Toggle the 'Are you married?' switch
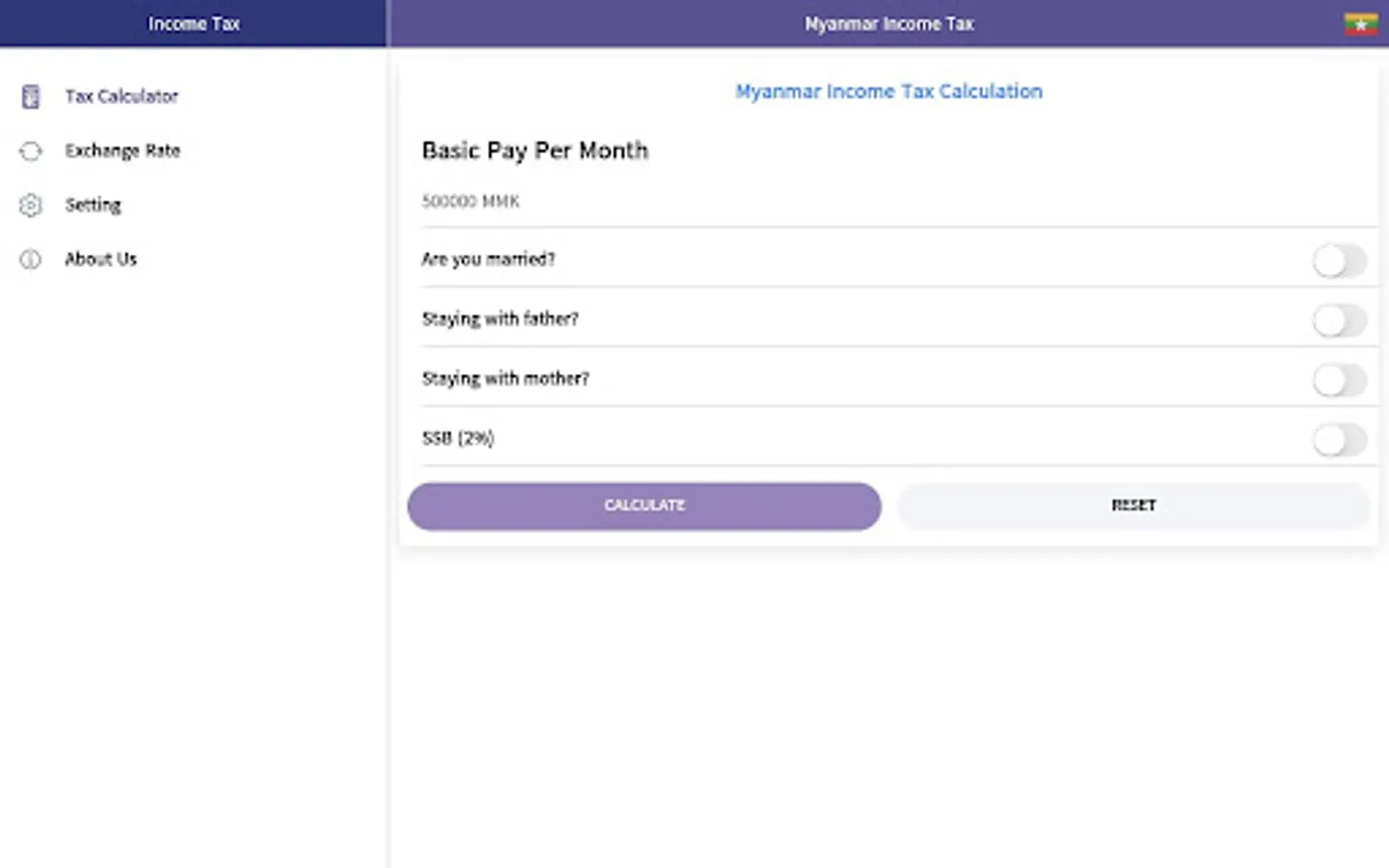 [1339, 260]
